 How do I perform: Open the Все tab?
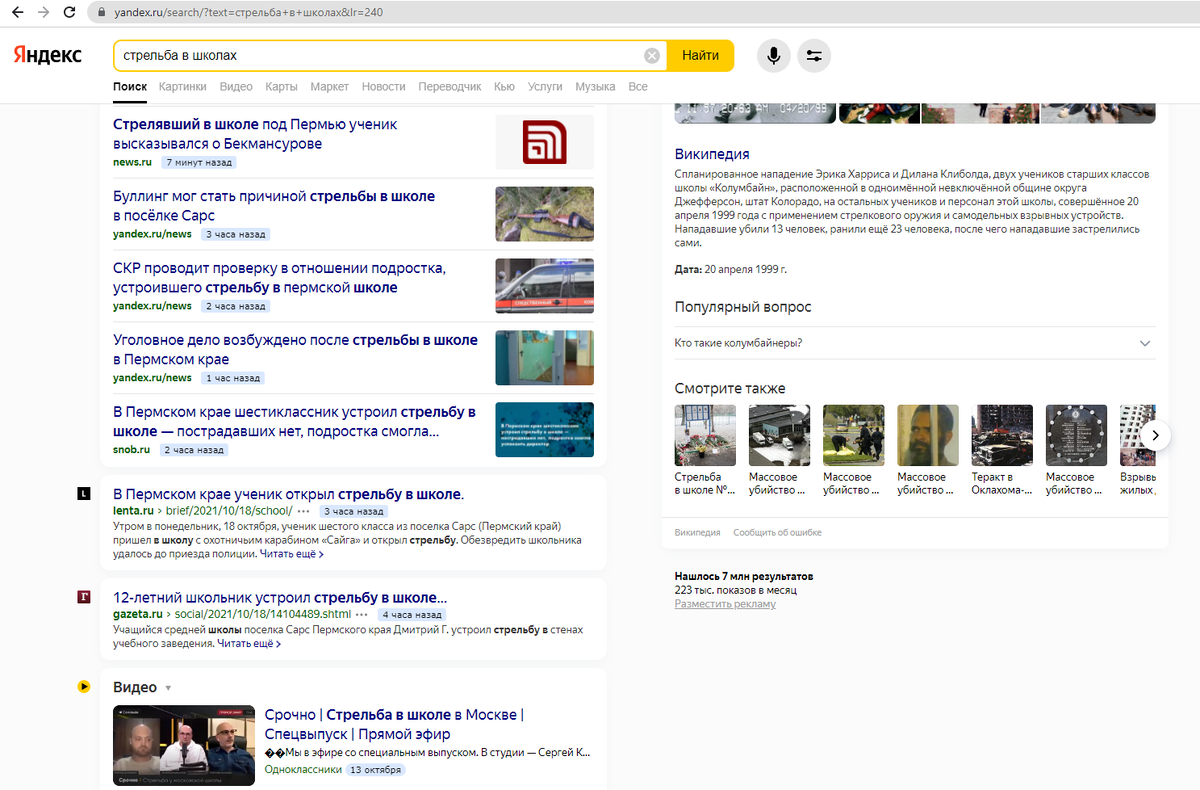[638, 87]
